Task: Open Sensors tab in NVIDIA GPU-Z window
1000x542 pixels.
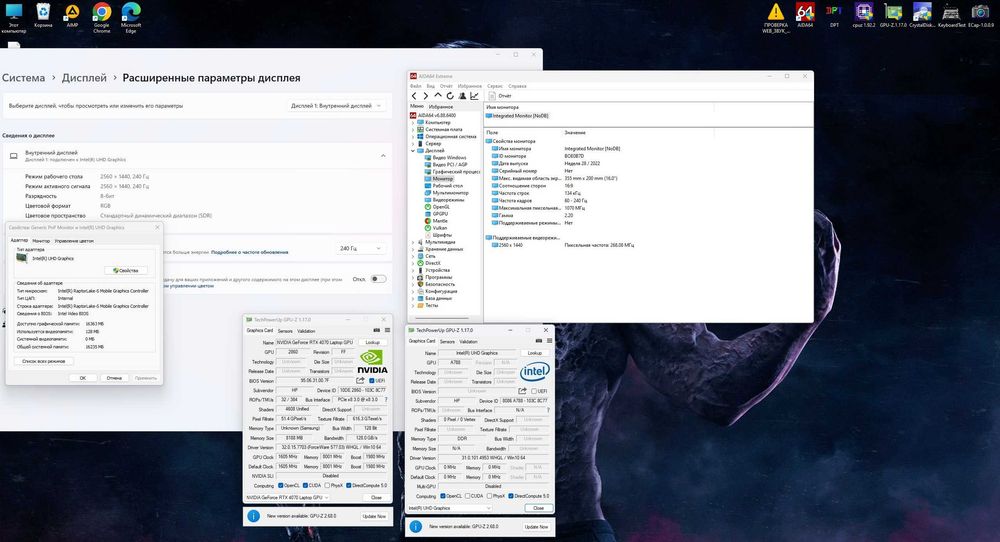Action: (x=285, y=331)
